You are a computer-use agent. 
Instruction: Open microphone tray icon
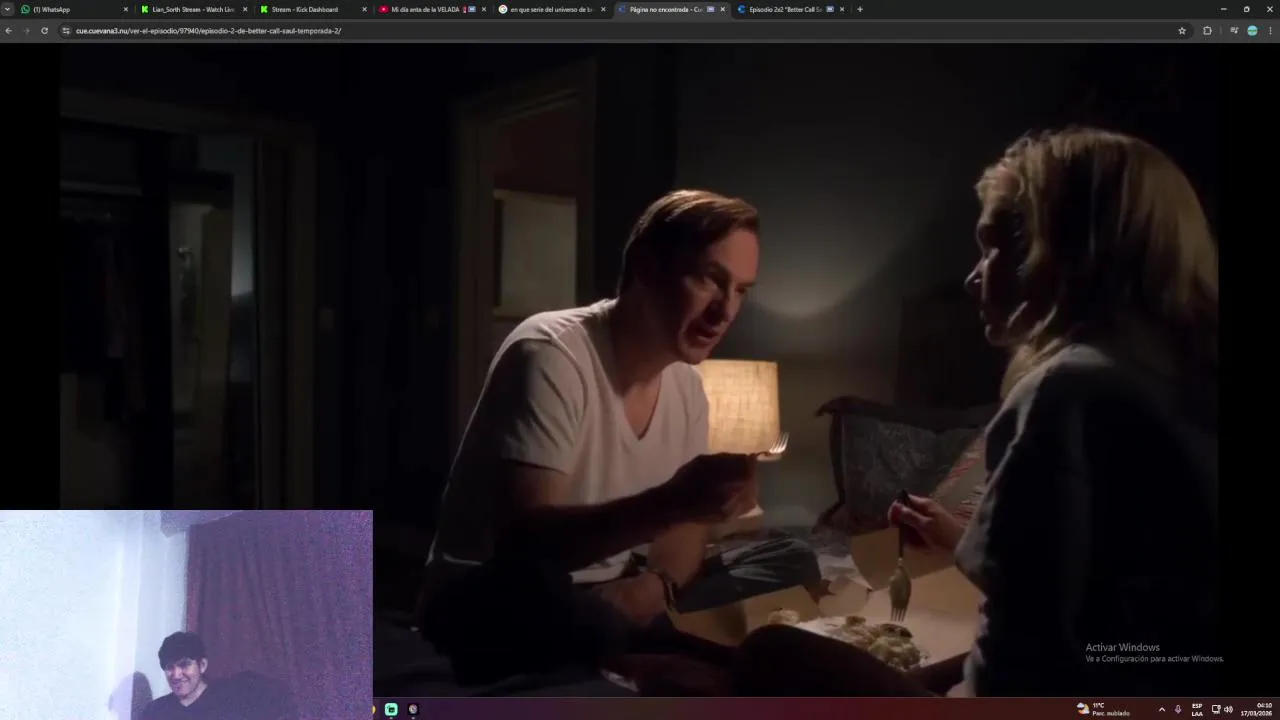(1178, 709)
